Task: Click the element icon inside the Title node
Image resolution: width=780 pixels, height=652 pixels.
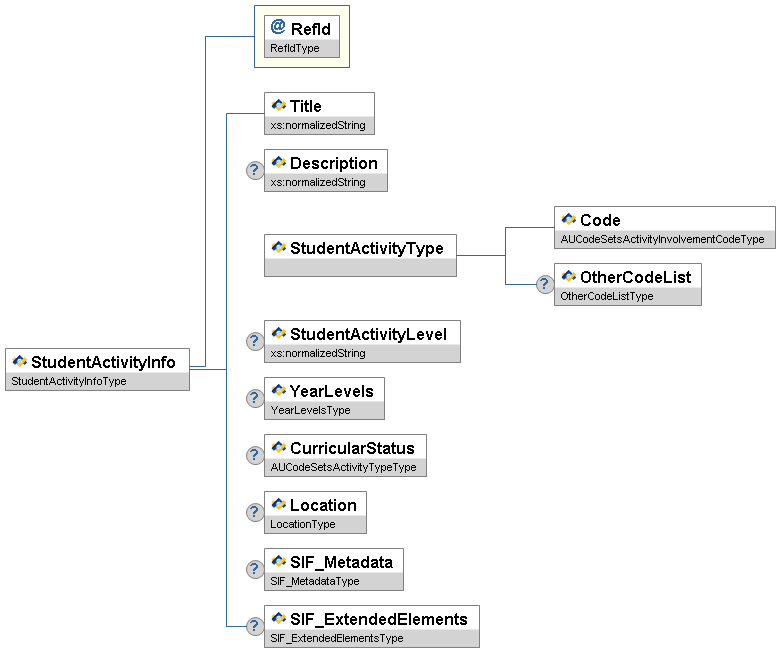Action: click(279, 105)
